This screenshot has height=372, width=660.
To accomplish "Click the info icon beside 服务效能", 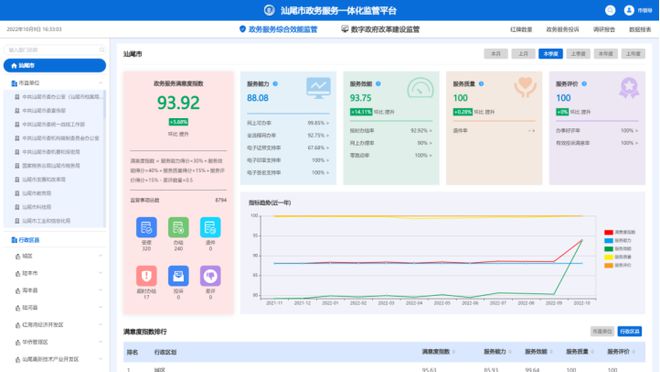I will tap(378, 84).
